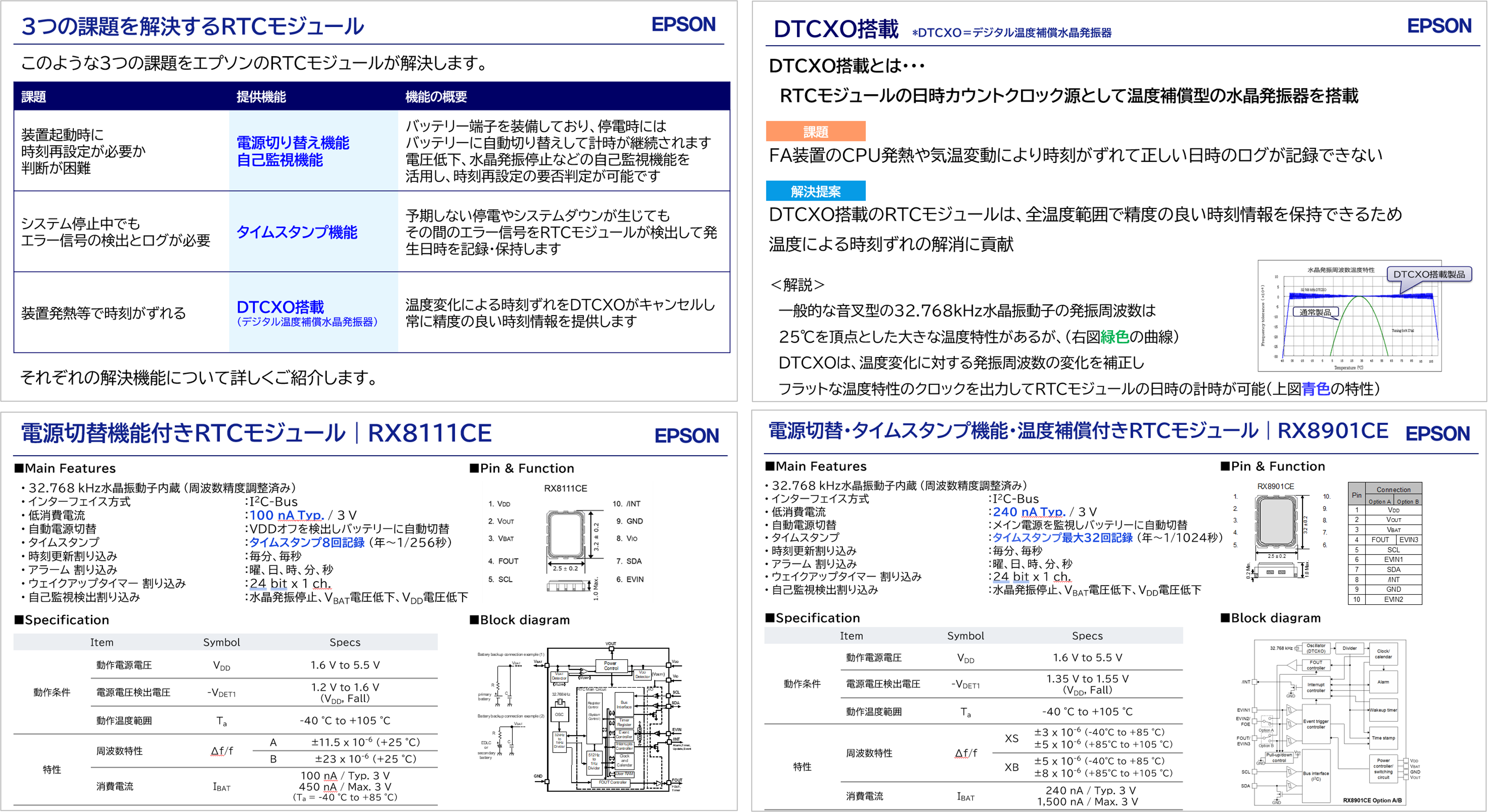The height and width of the screenshot is (812, 1489).
Task: Select DTCXO搭載 in the 提供機能 column
Action: (x=280, y=306)
